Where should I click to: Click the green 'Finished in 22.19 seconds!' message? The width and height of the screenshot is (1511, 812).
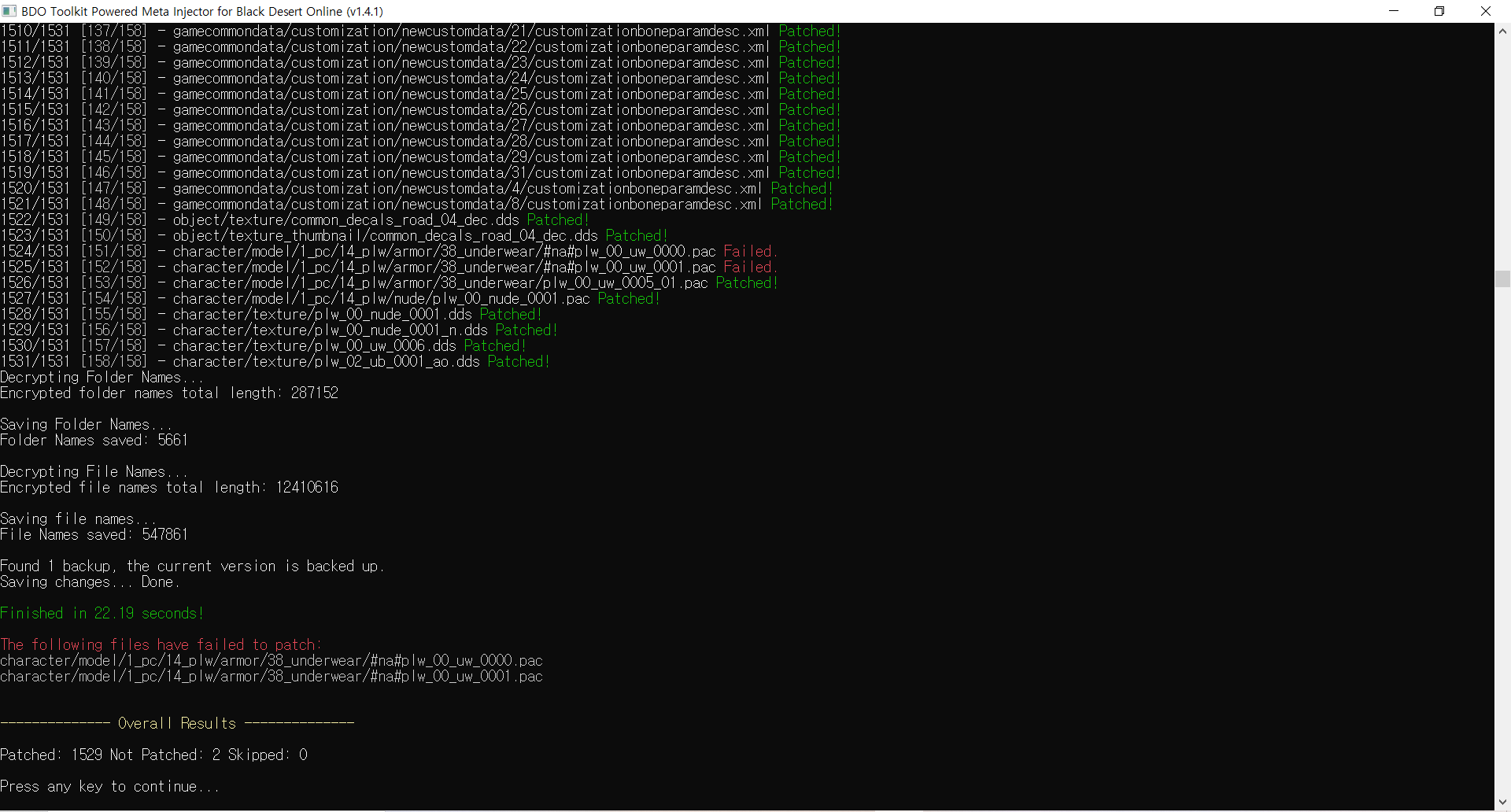coord(102,613)
